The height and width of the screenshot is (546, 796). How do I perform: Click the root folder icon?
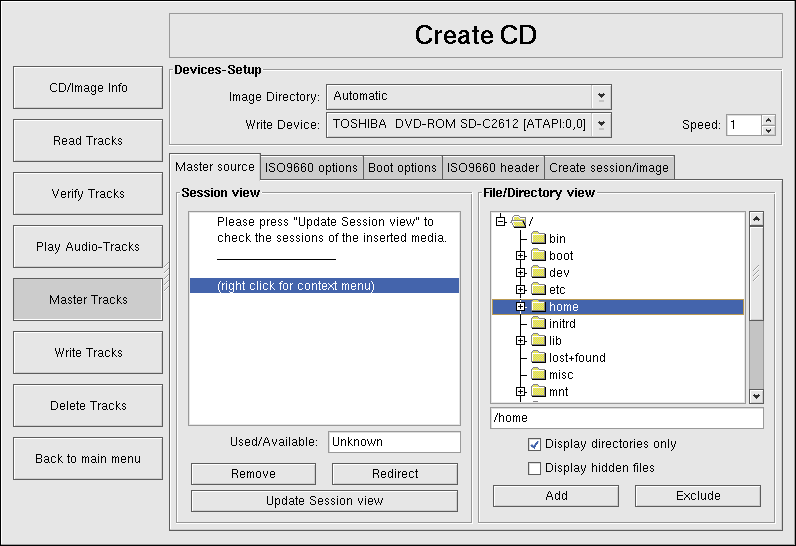click(518, 221)
